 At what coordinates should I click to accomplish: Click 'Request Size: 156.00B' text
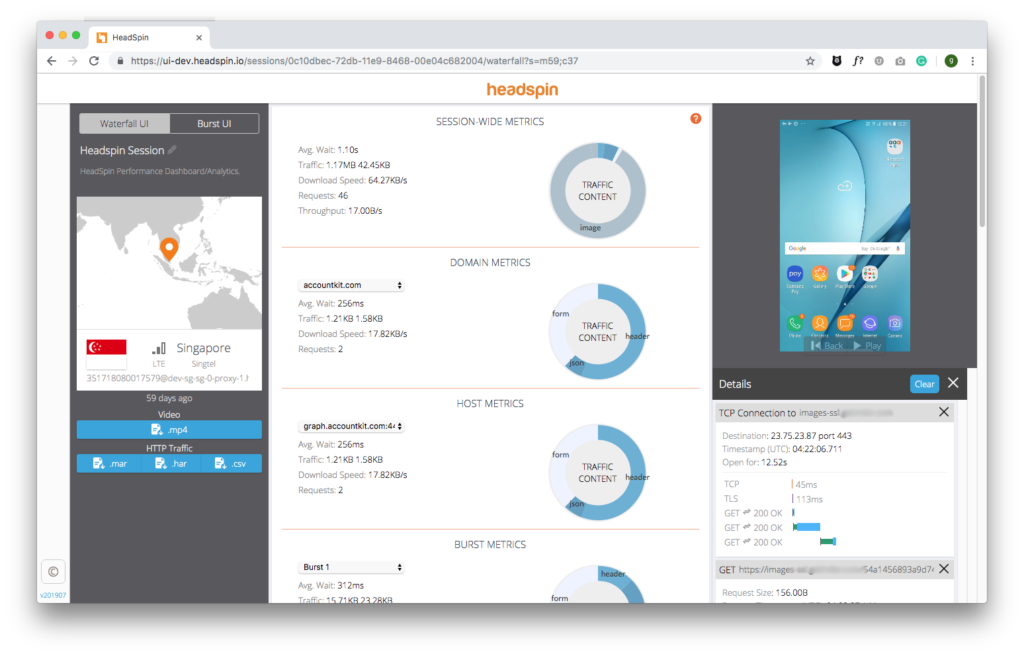(x=765, y=593)
